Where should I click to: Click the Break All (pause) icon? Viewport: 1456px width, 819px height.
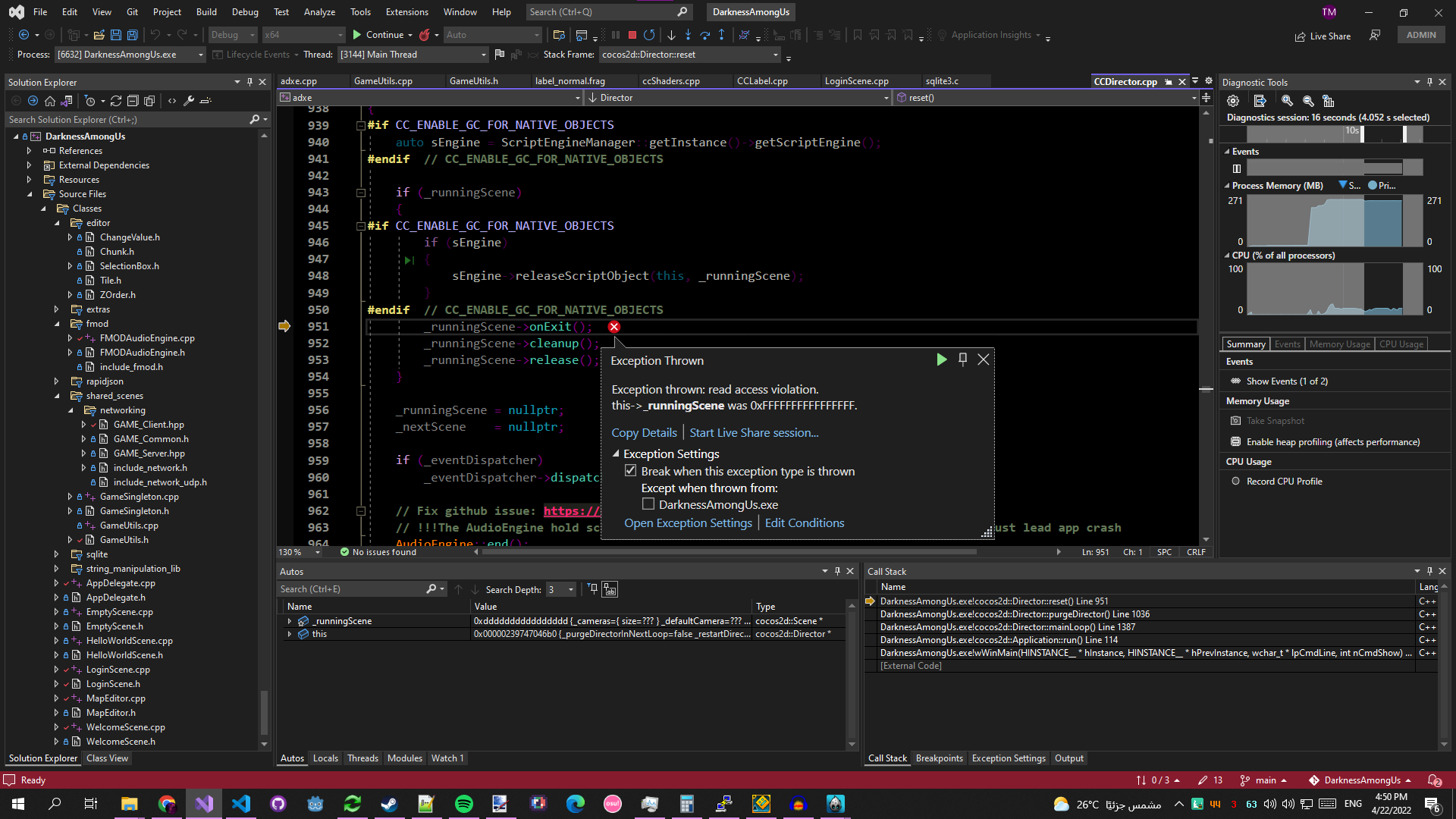tap(615, 35)
